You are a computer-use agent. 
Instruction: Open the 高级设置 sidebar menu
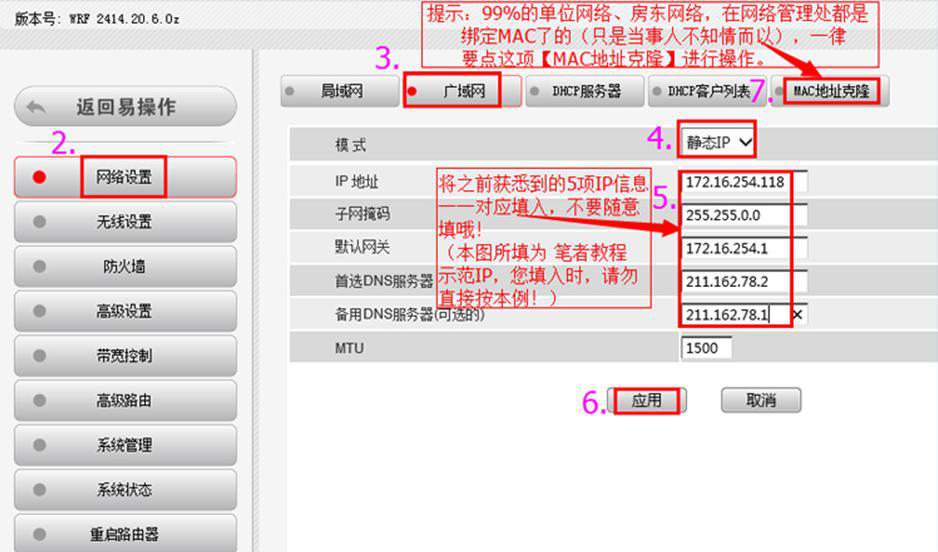pyautogui.click(x=126, y=311)
